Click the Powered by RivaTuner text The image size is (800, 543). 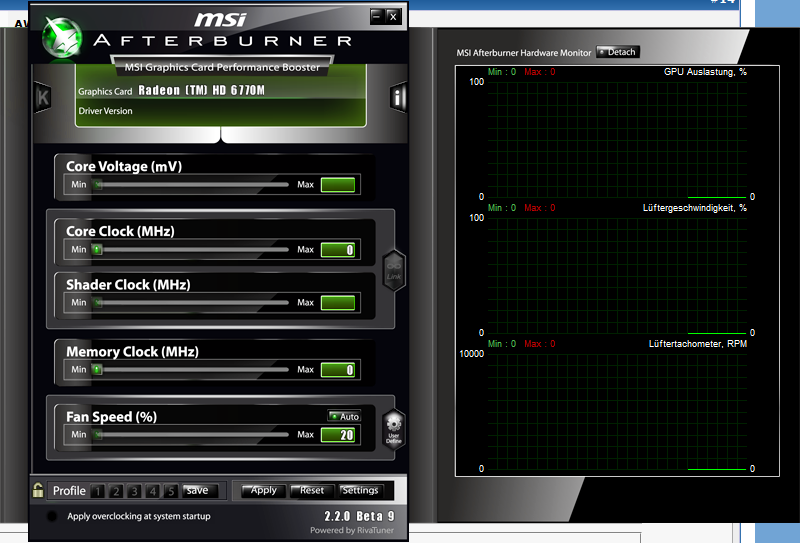(x=352, y=530)
